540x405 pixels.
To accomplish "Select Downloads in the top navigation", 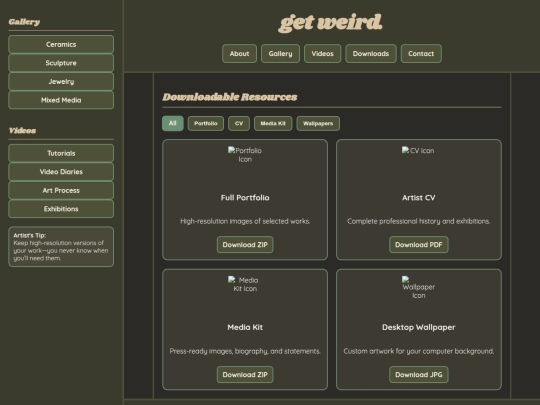I will click(371, 54).
